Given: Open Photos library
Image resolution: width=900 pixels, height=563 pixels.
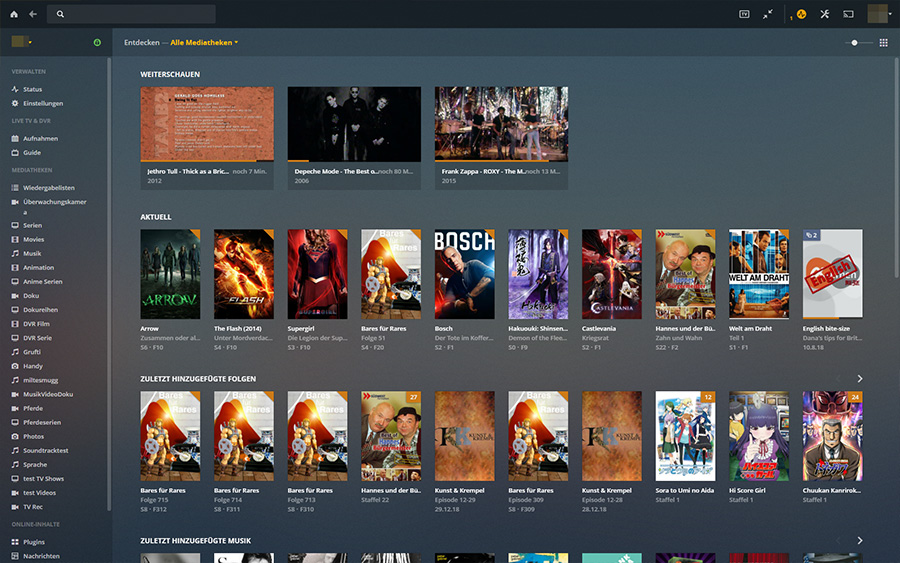Looking at the screenshot, I should 33,436.
